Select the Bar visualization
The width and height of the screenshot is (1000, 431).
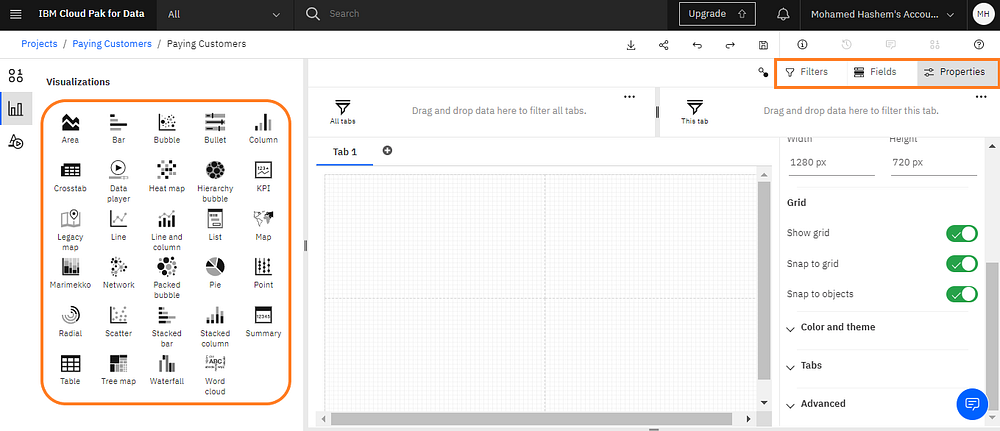pyautogui.click(x=119, y=128)
